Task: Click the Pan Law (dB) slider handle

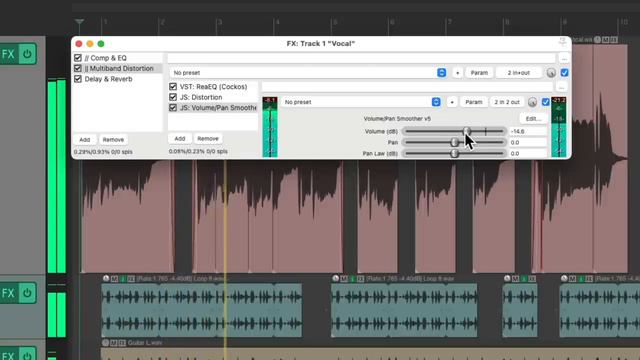Action: [x=454, y=153]
